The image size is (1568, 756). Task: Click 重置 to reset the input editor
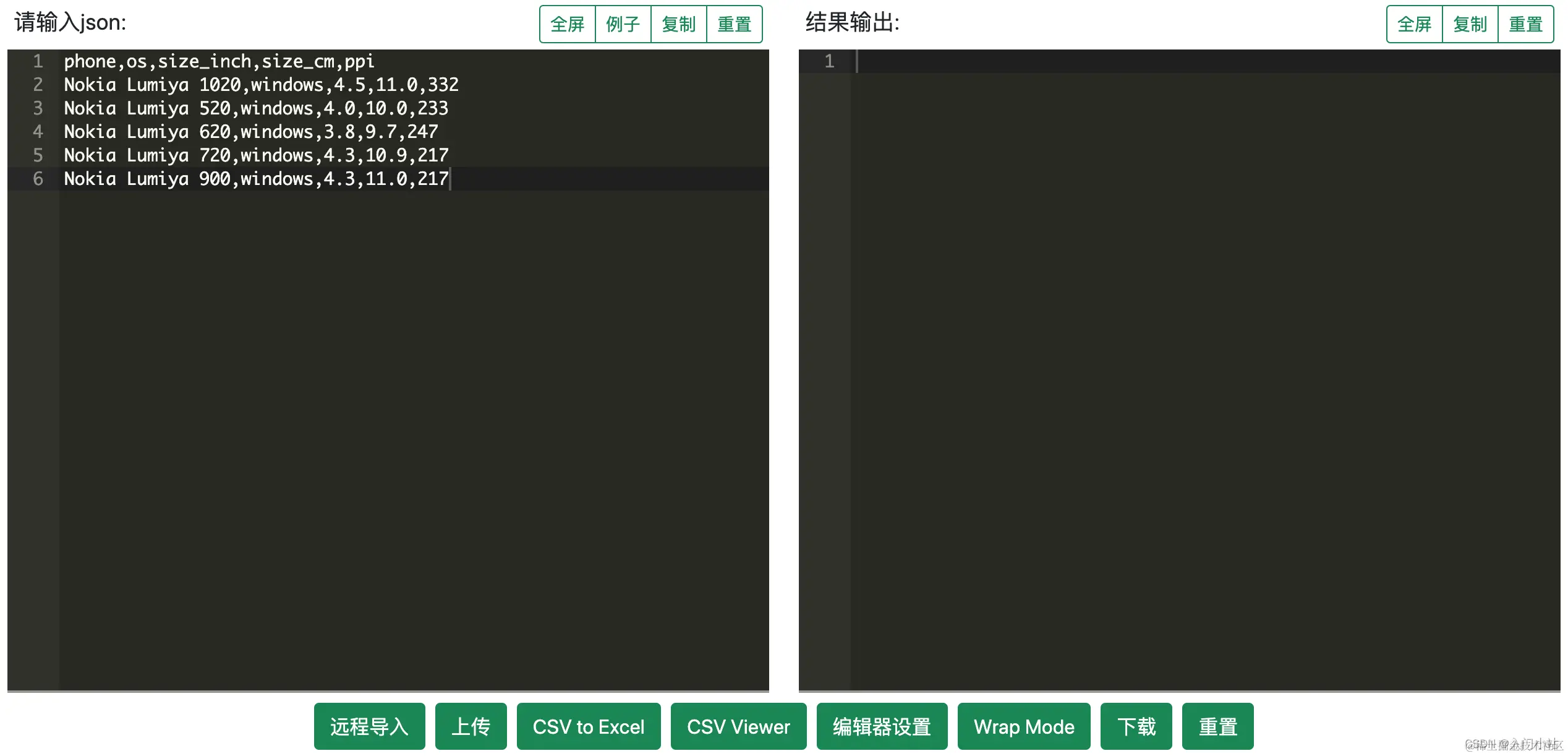click(734, 24)
